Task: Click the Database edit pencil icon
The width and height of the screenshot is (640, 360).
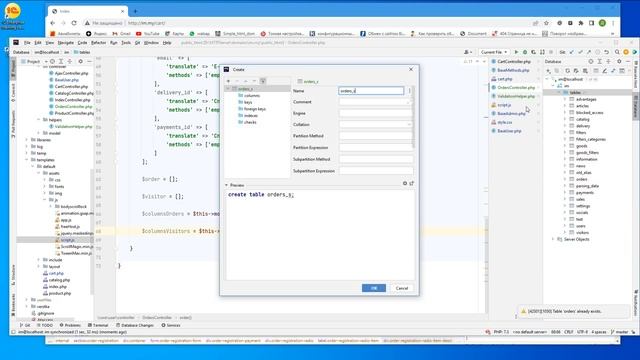Action: [x=604, y=71]
